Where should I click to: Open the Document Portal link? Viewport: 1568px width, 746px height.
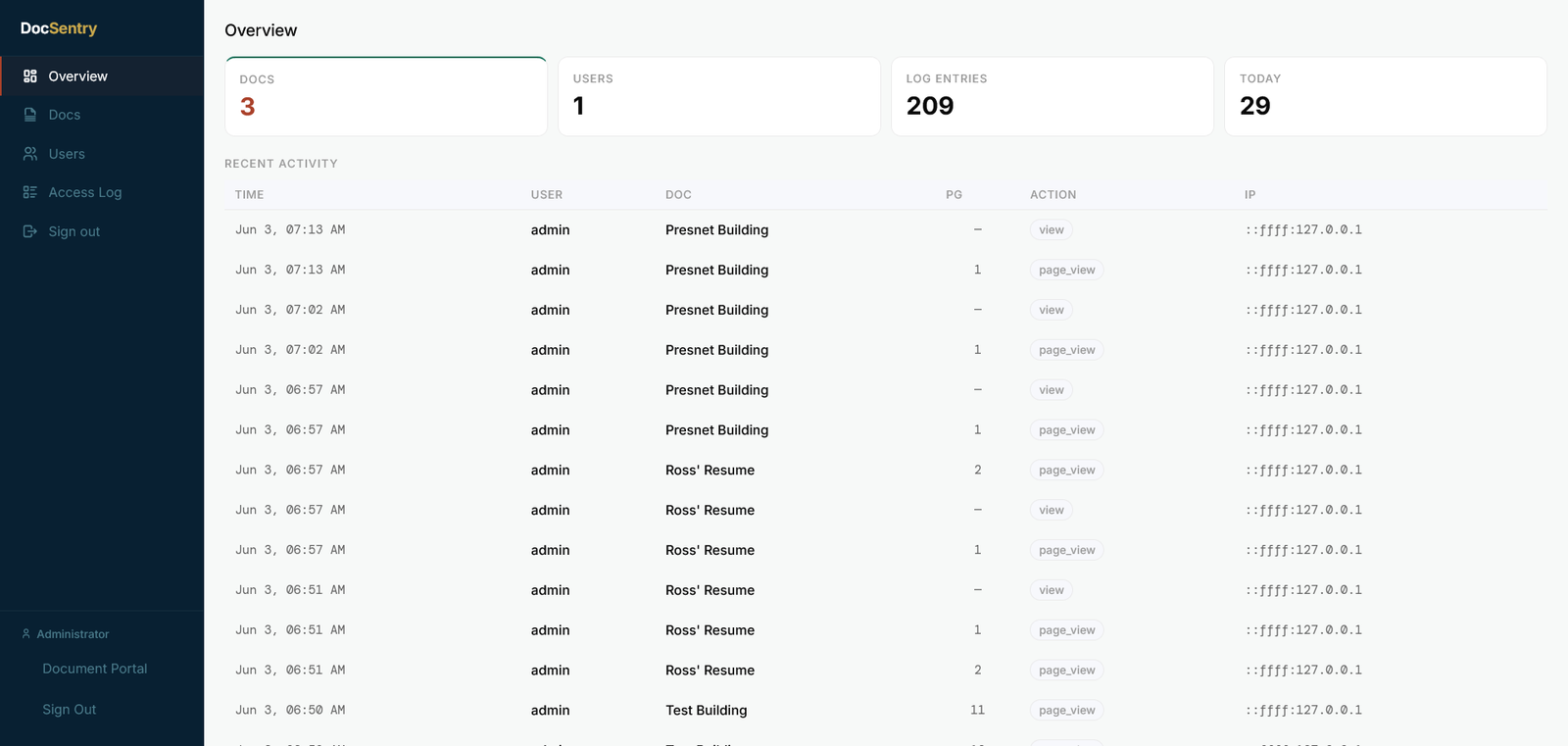point(95,669)
